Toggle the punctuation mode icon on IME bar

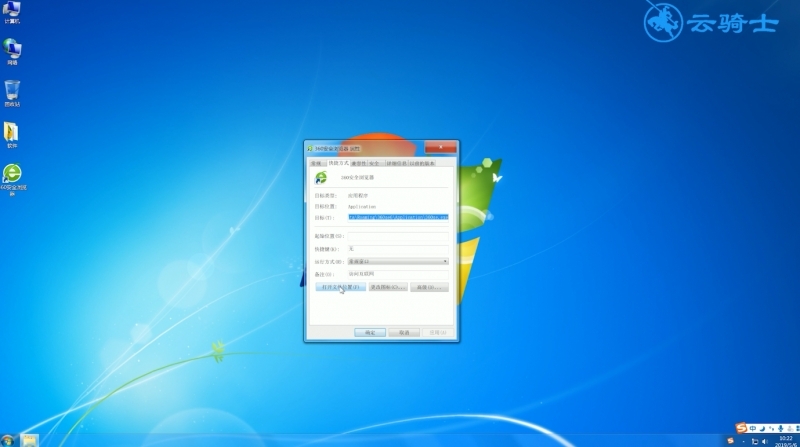coord(771,429)
